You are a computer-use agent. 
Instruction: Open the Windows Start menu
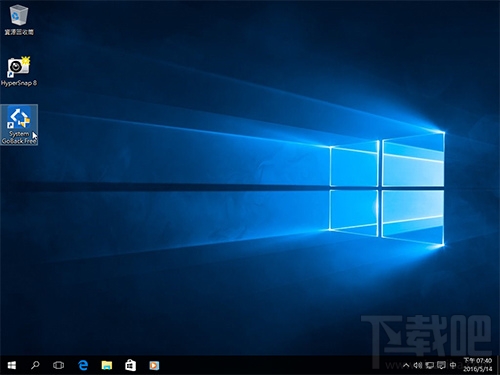tap(12, 366)
